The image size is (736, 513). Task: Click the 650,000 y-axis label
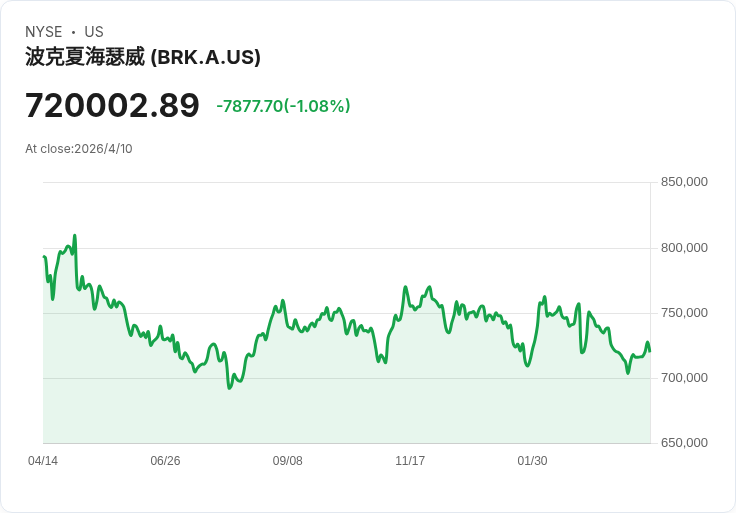[684, 443]
